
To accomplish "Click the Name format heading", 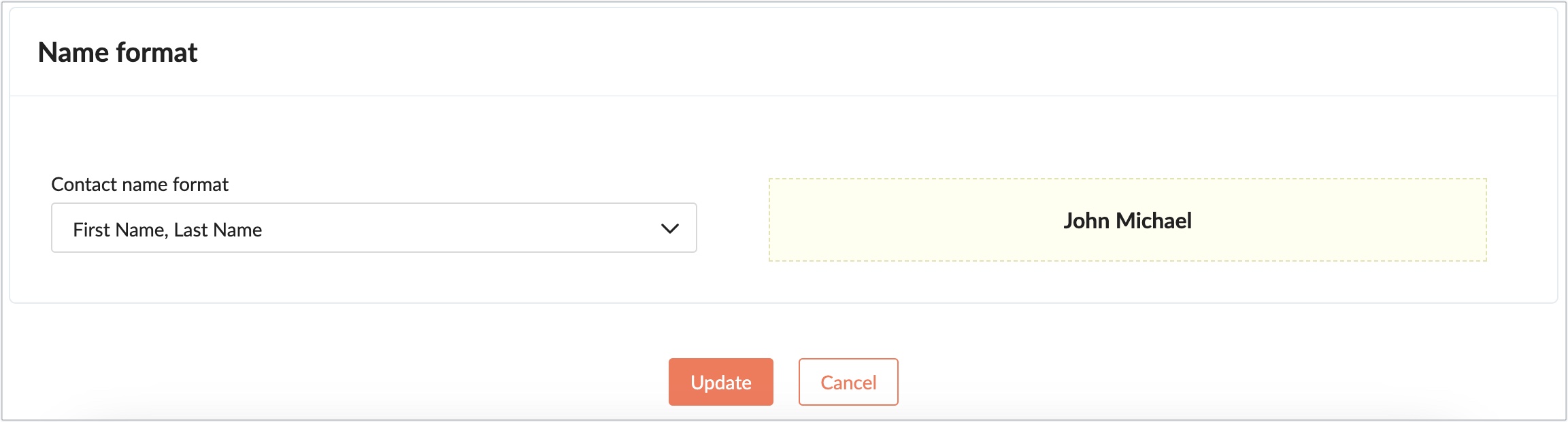I will 118,52.
